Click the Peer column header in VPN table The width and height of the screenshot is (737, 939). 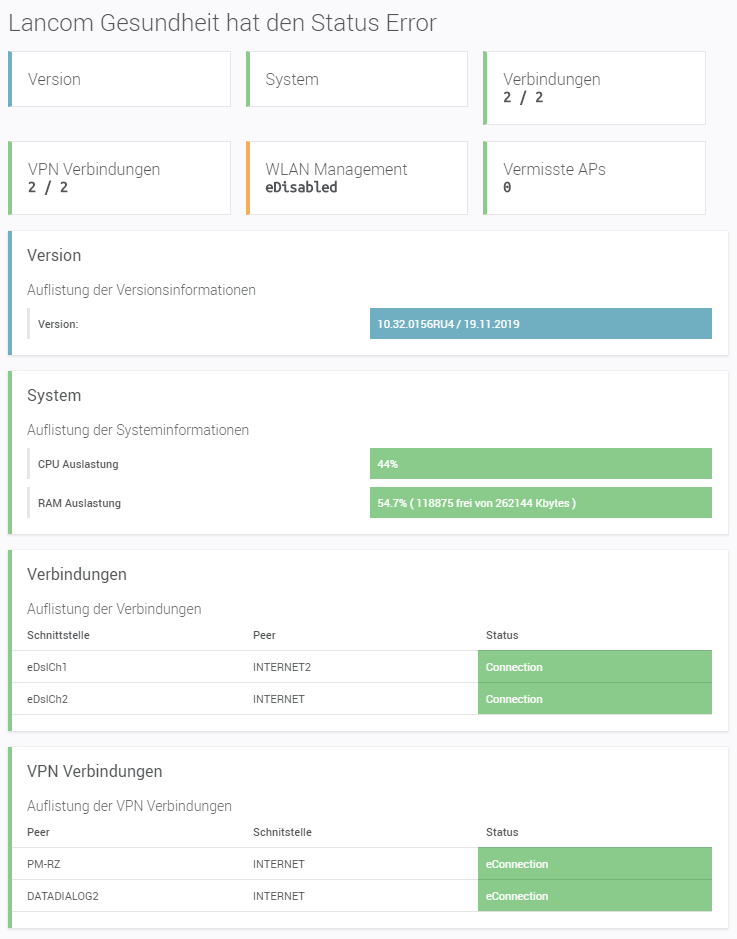tap(38, 832)
